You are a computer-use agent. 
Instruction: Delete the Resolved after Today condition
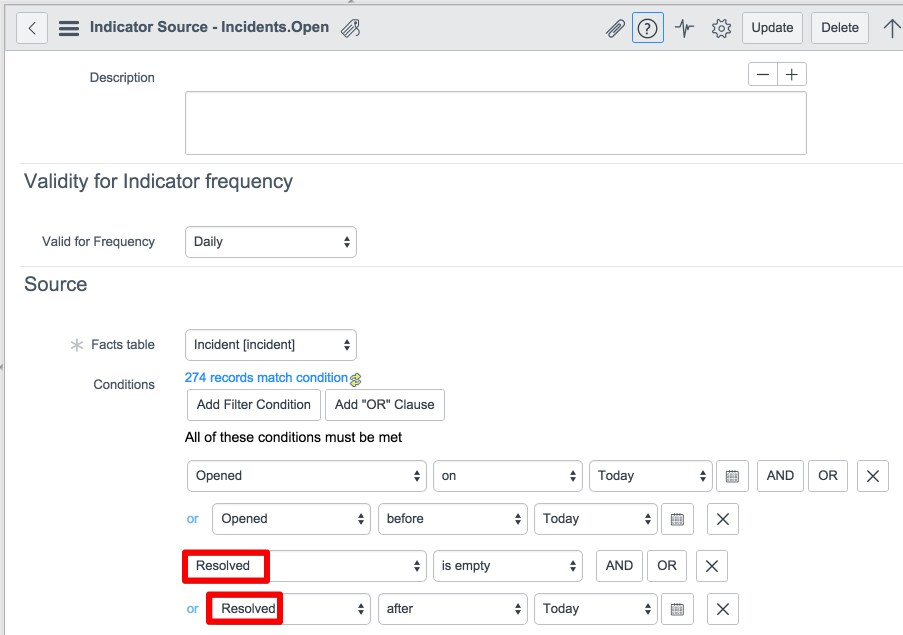pos(723,609)
